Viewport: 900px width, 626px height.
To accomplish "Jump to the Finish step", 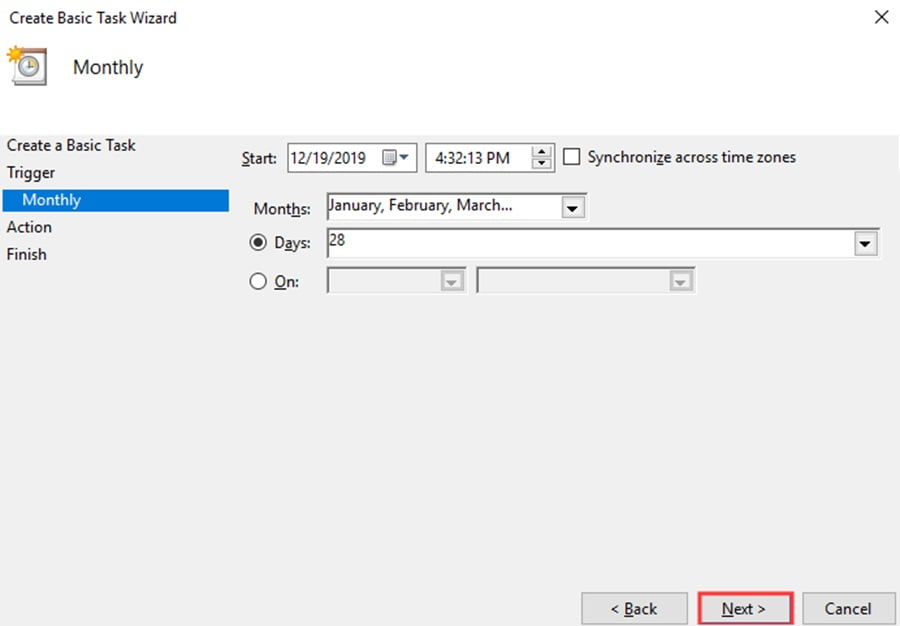I will tap(26, 254).
